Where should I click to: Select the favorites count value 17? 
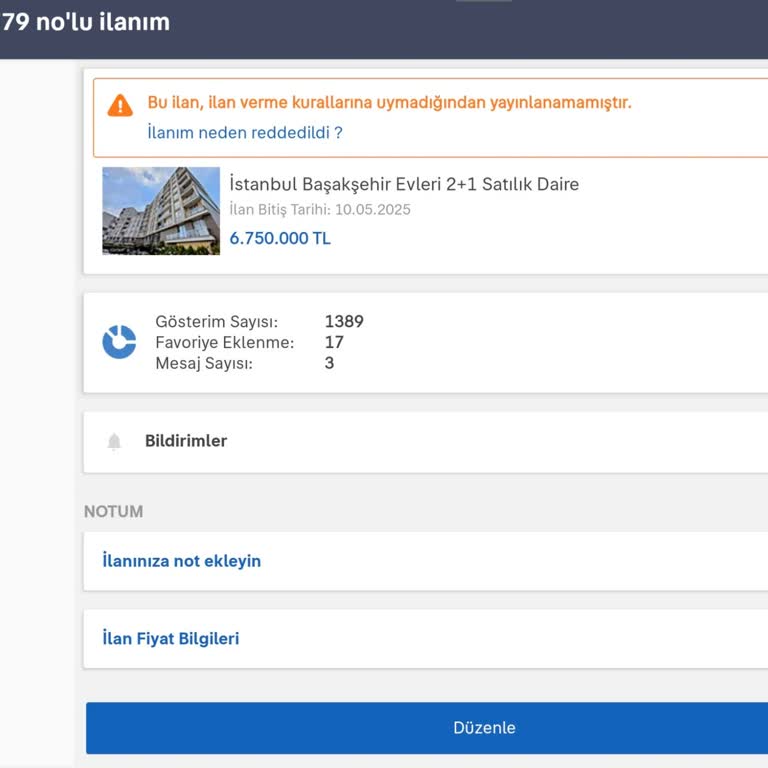coord(334,342)
